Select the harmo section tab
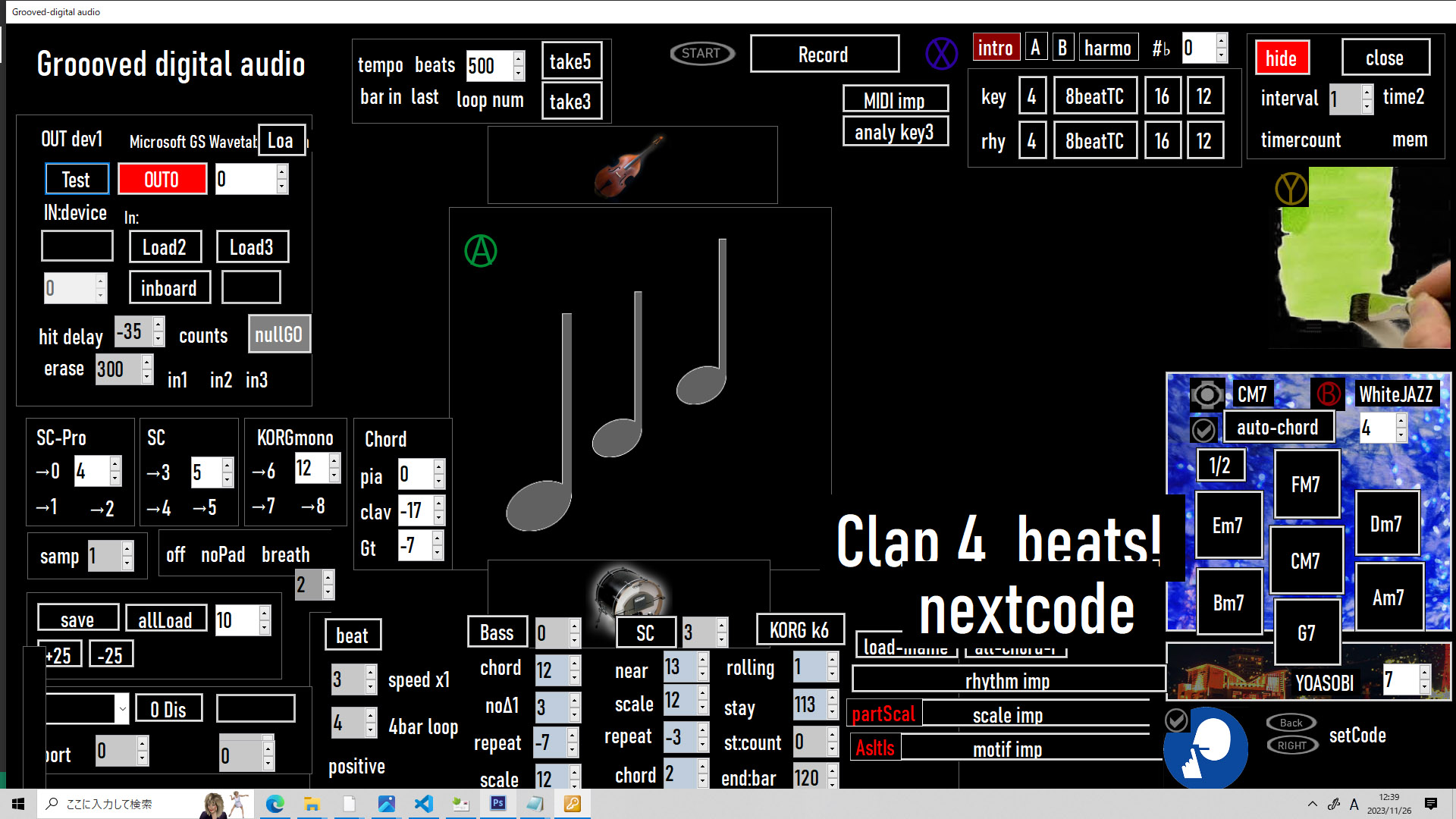 pos(1107,49)
